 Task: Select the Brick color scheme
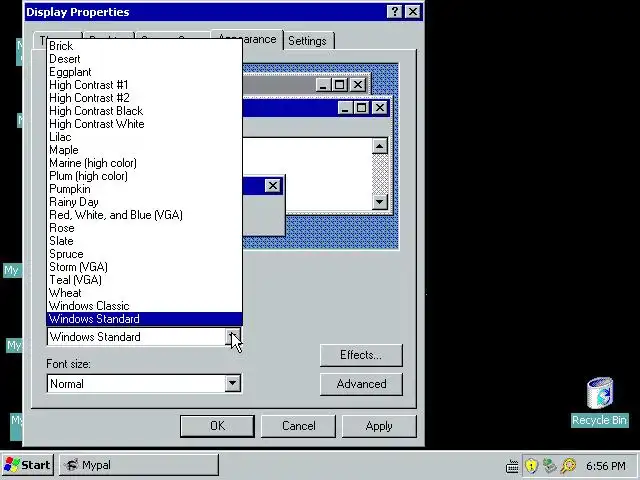pyautogui.click(x=144, y=46)
